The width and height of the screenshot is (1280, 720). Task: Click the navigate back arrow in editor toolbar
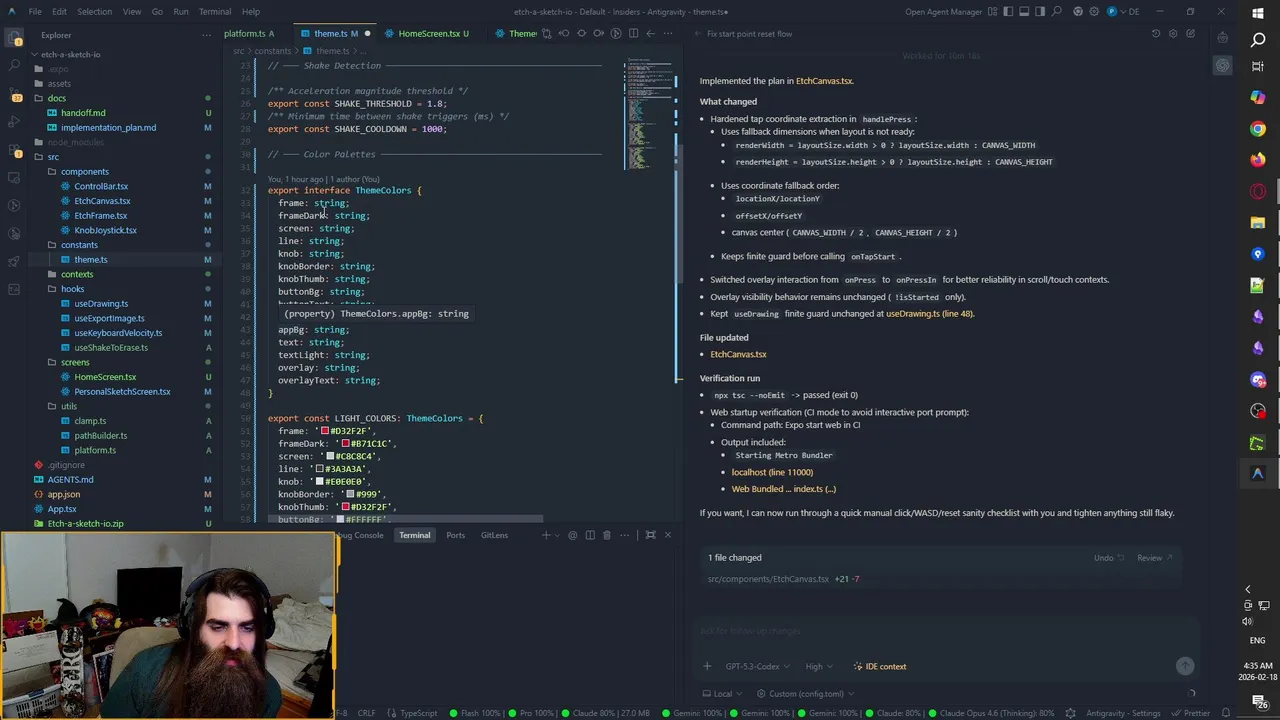point(650,33)
